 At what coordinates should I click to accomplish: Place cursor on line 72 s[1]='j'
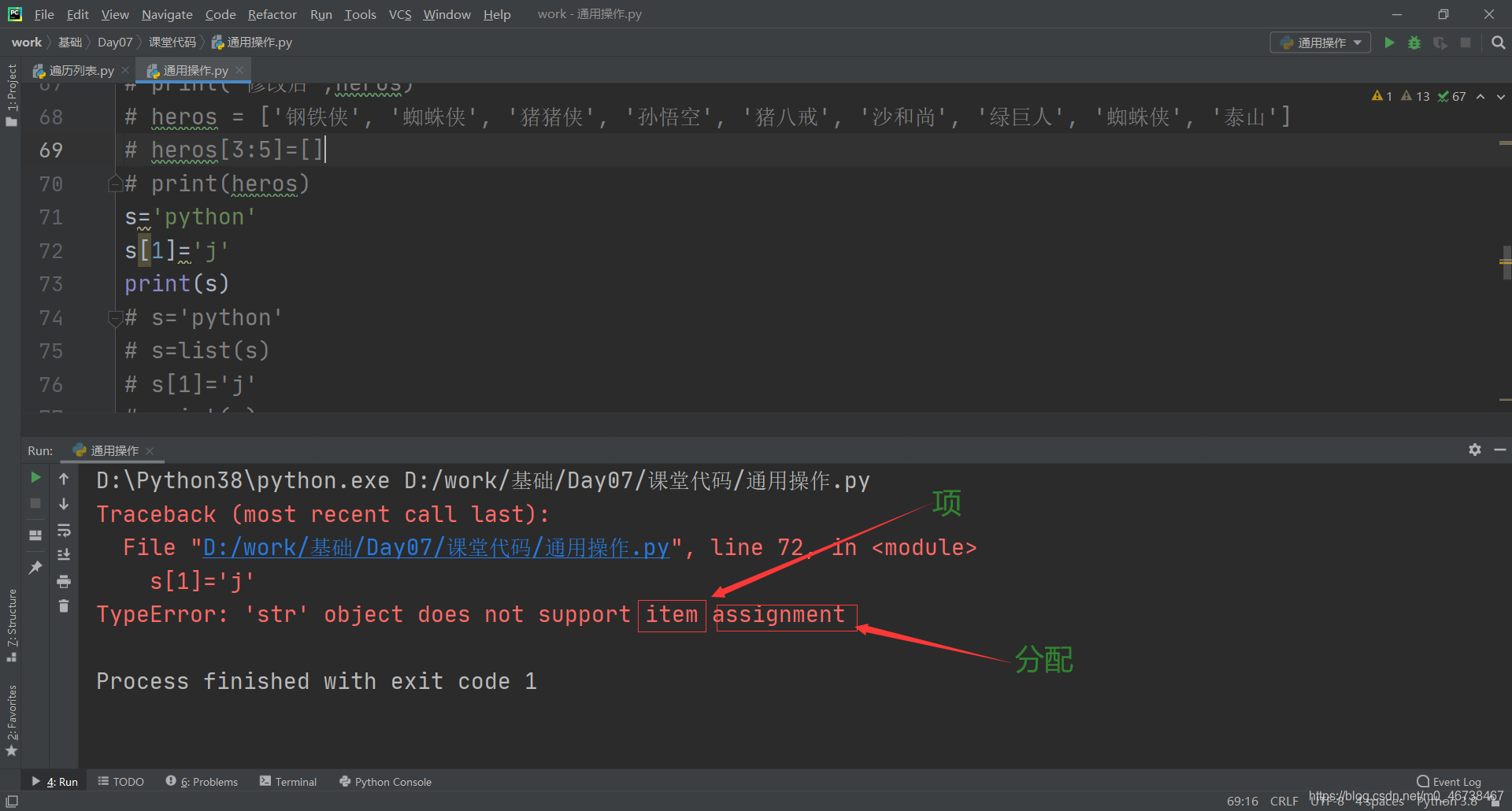tap(176, 250)
